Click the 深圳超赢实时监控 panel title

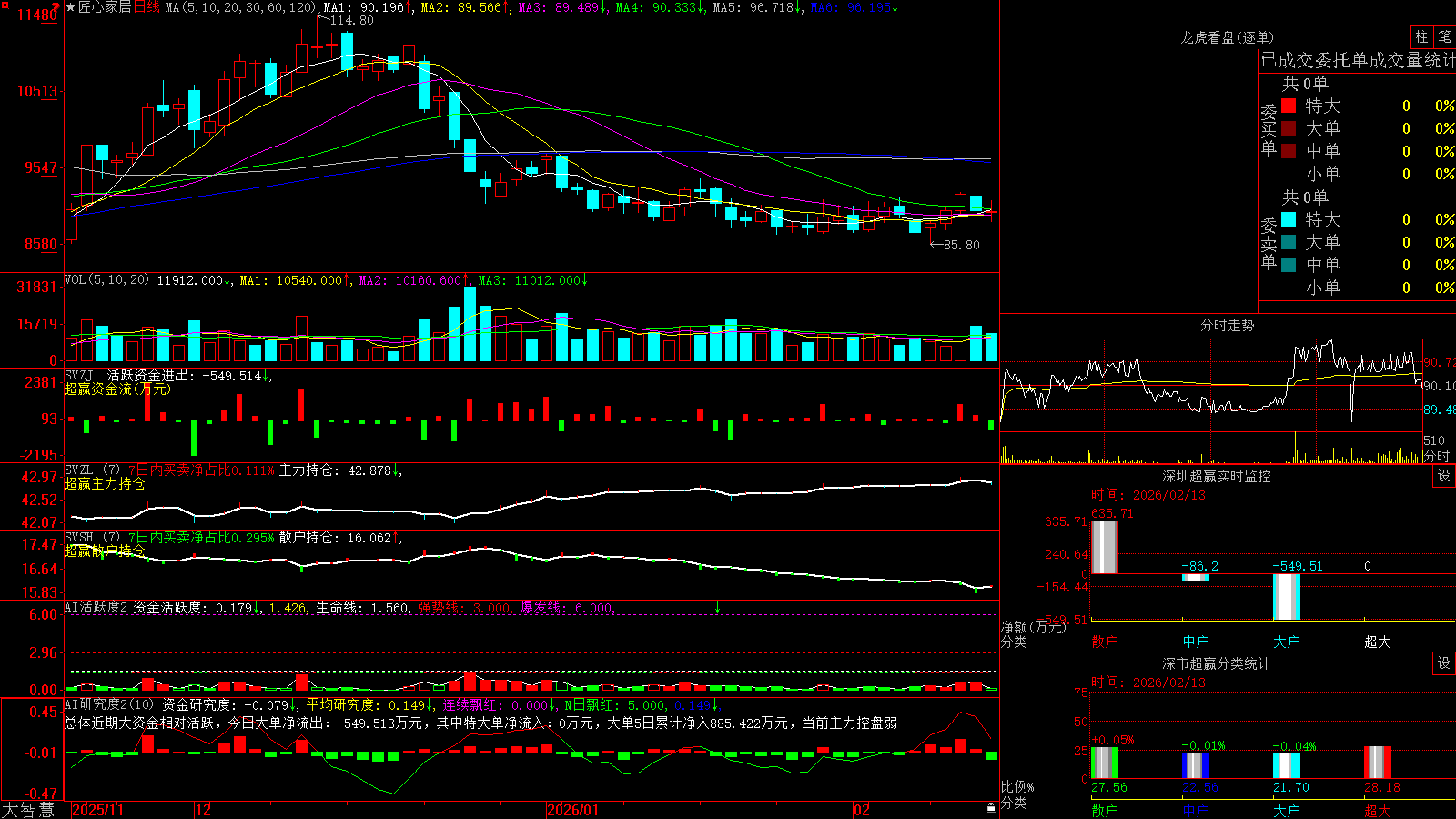tap(1217, 476)
